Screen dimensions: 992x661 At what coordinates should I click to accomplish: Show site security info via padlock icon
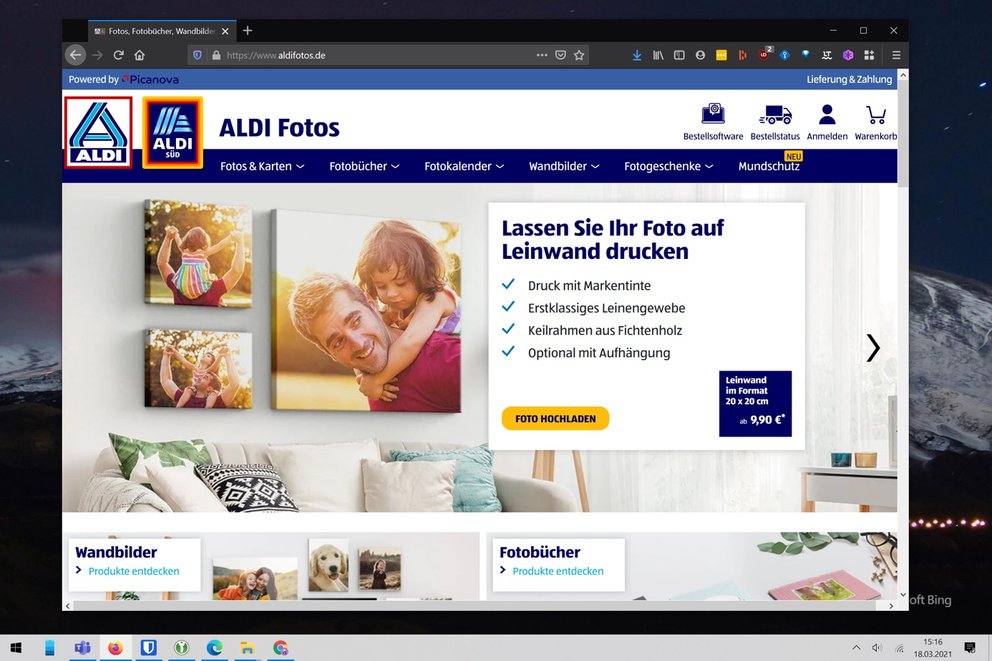click(x=216, y=55)
